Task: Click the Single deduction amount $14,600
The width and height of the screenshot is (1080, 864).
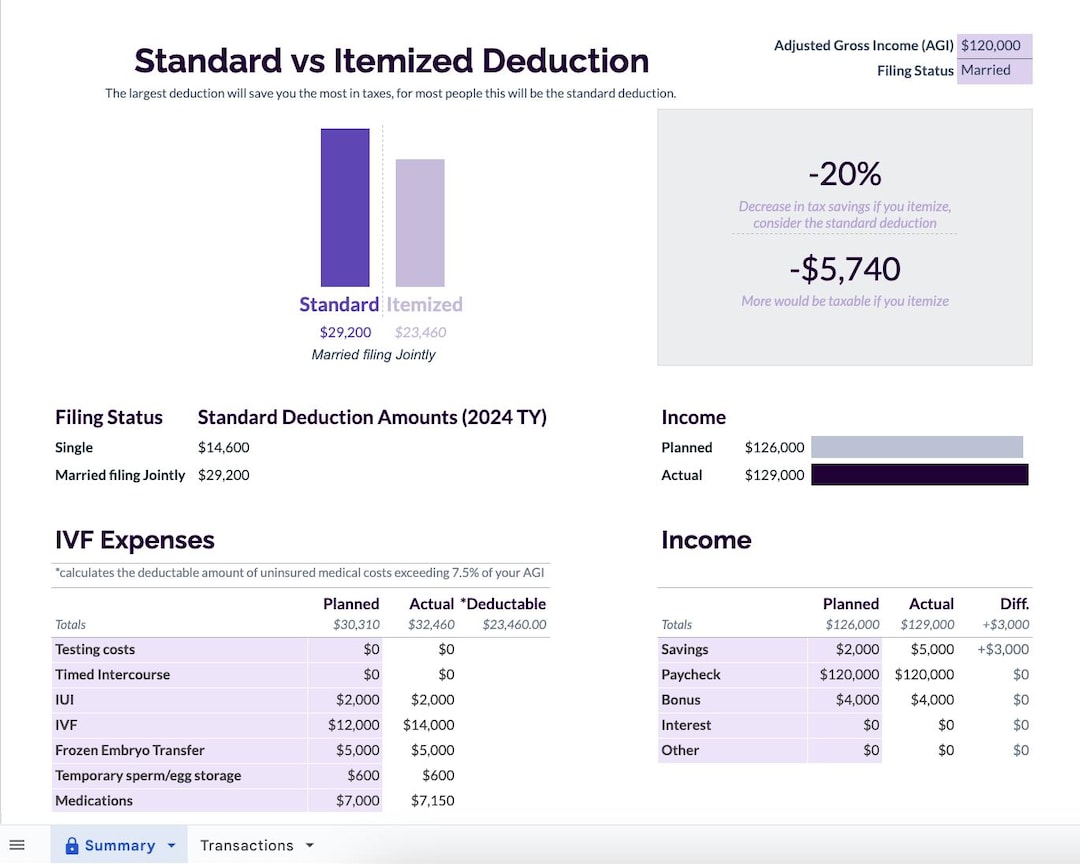Action: [224, 447]
